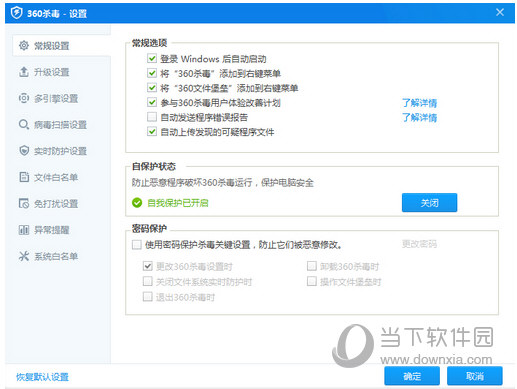517x389 pixels.
Task: Uncheck 将360杀毒添加到右键菜单
Action: (152, 73)
